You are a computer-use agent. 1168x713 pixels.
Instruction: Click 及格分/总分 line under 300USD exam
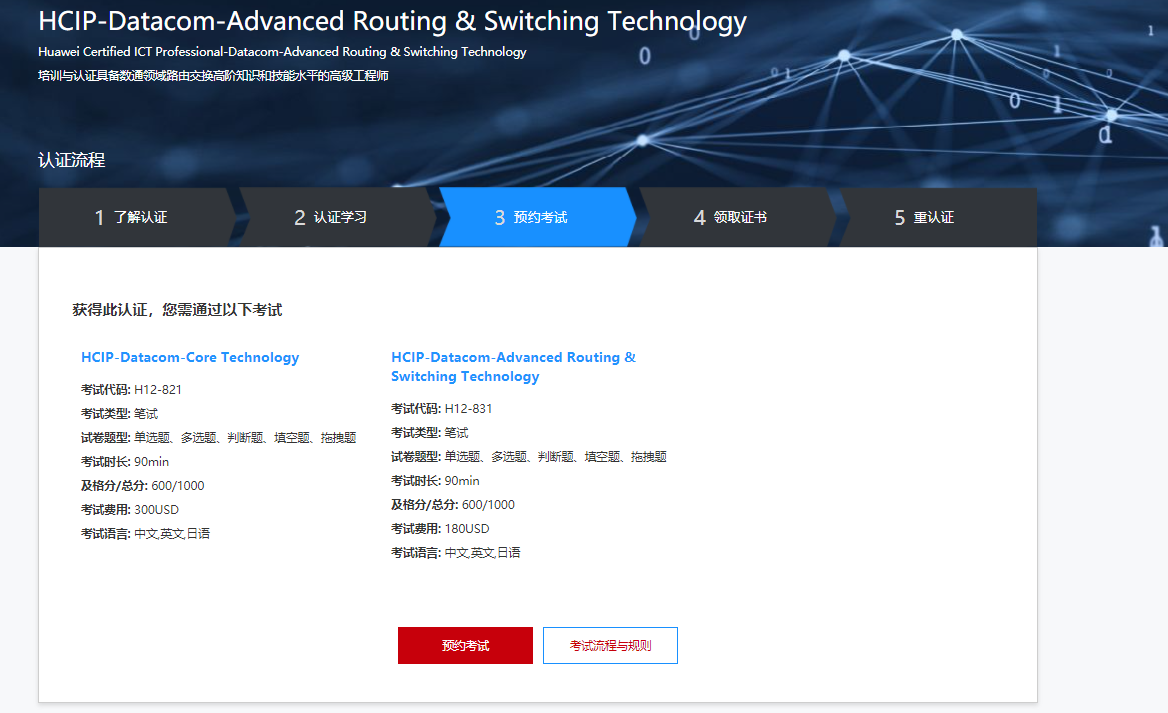click(x=142, y=486)
